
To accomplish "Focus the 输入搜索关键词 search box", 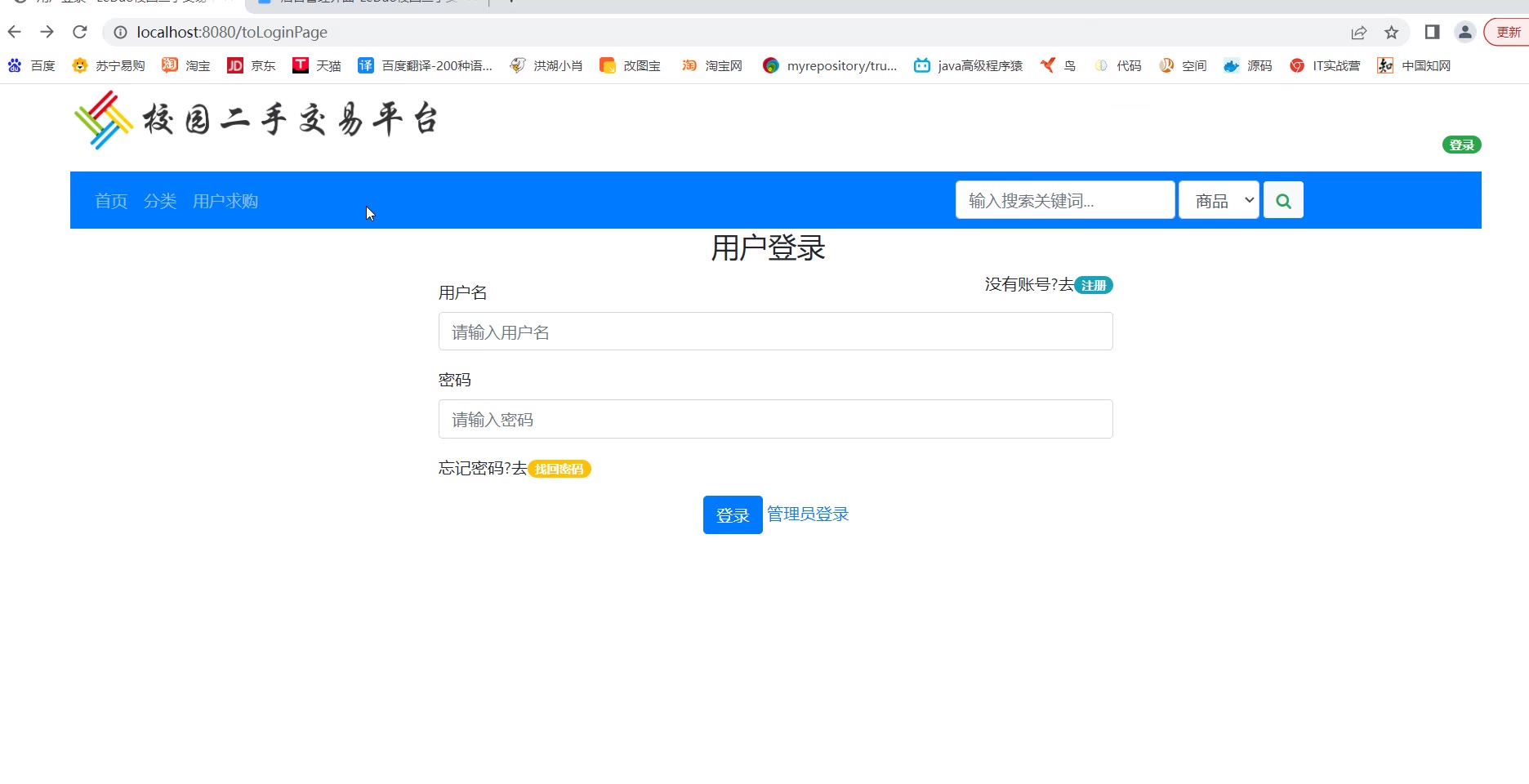I will [1065, 200].
